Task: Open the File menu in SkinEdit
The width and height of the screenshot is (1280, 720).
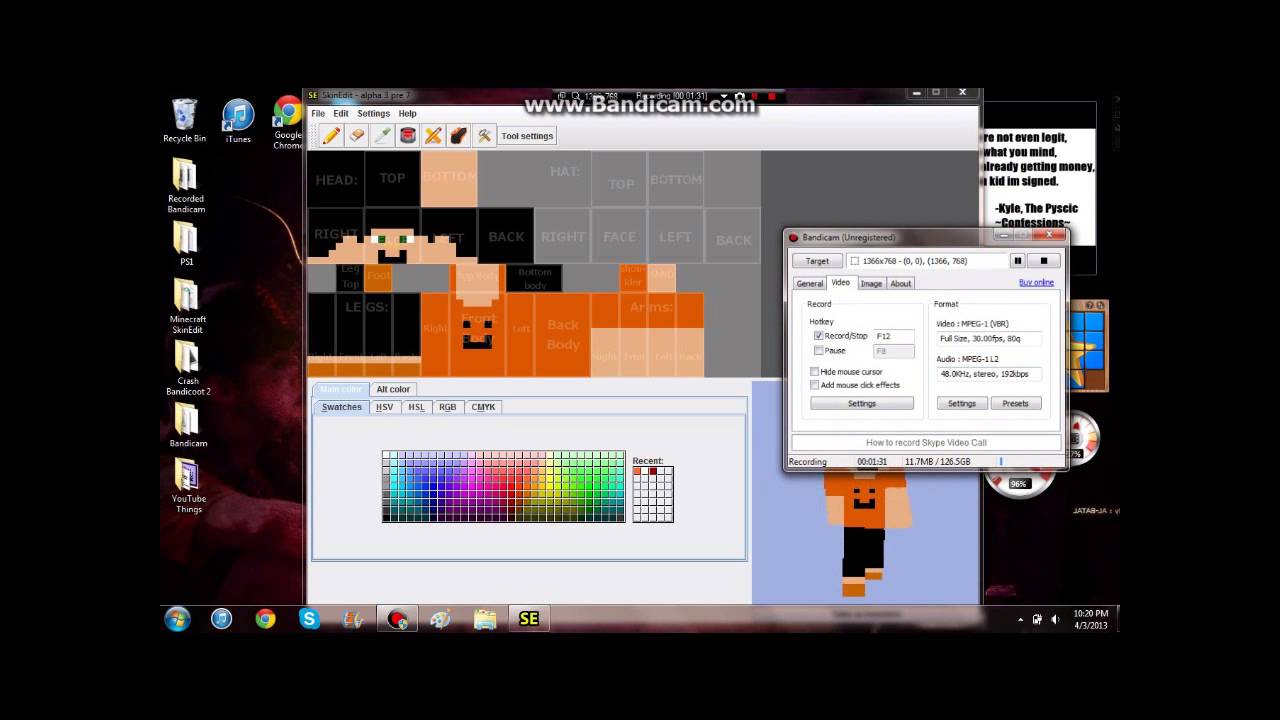Action: (318, 113)
